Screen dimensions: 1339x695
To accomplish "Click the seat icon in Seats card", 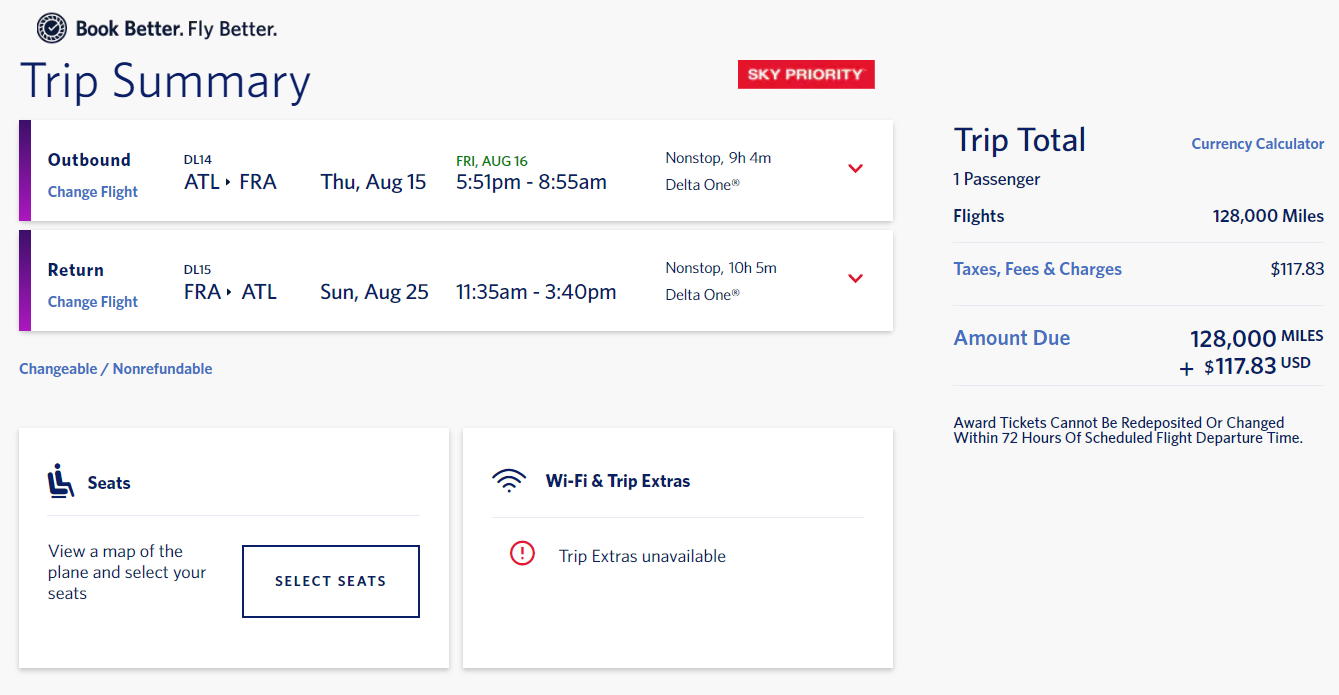I will [x=61, y=481].
